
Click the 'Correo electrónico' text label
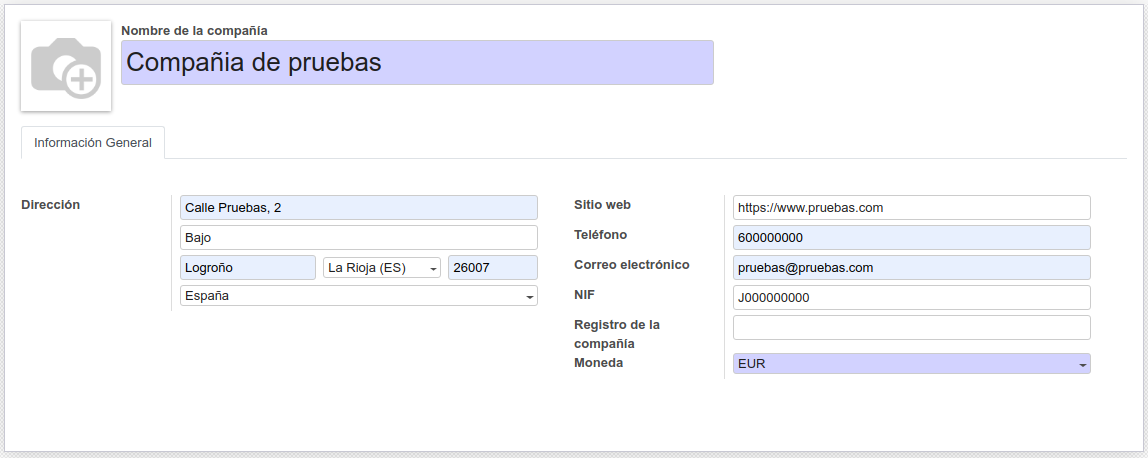click(632, 265)
